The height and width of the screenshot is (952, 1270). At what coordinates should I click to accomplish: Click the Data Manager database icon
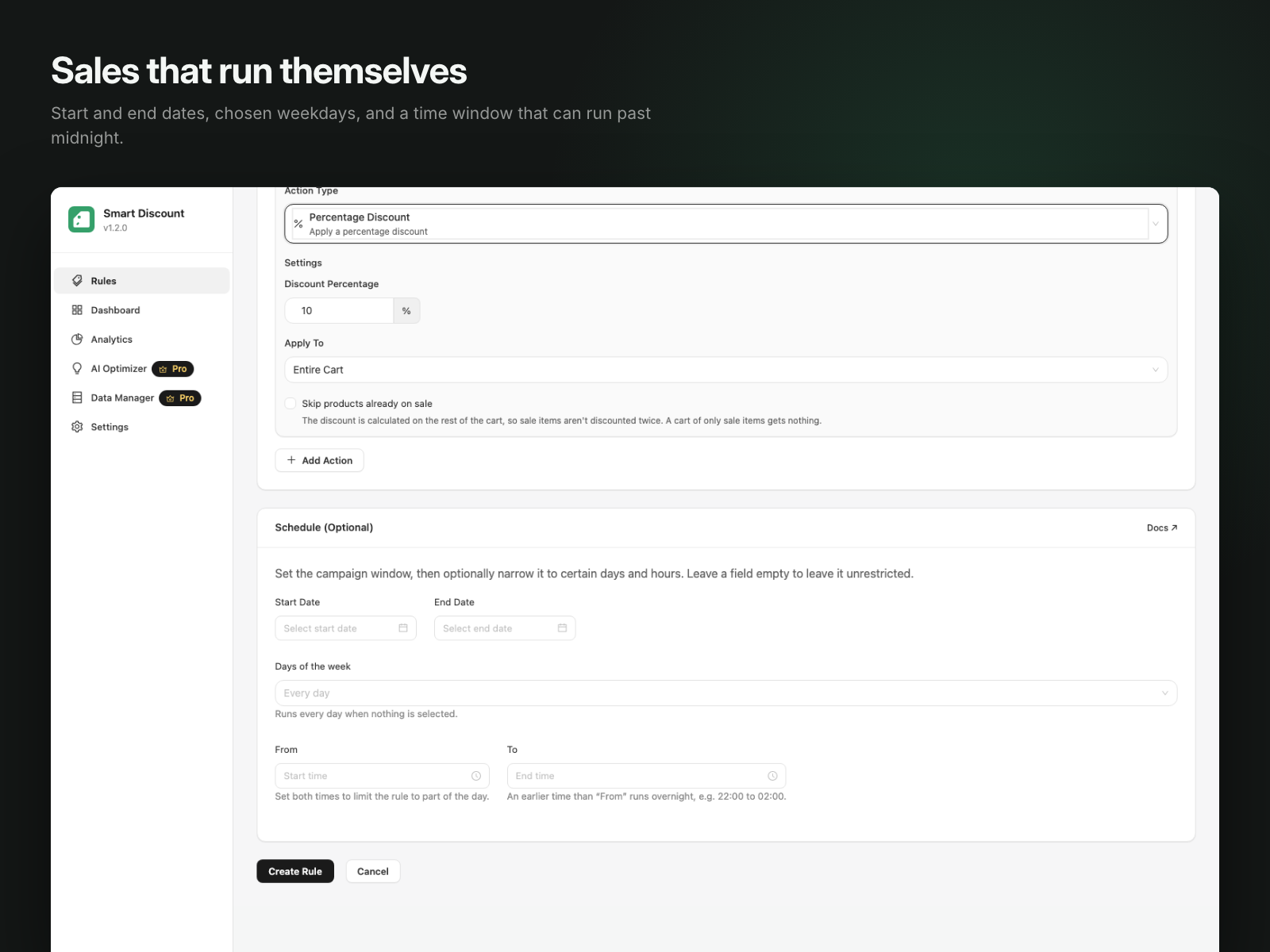pos(77,397)
